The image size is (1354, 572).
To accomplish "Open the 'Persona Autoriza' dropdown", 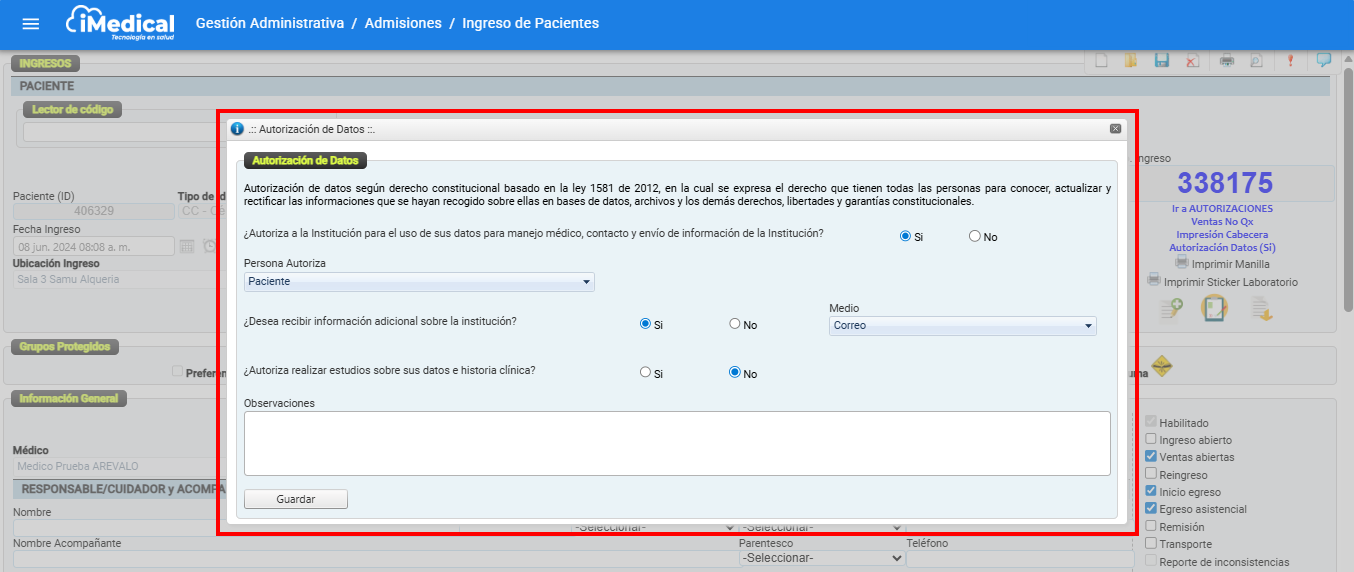I will tap(419, 282).
